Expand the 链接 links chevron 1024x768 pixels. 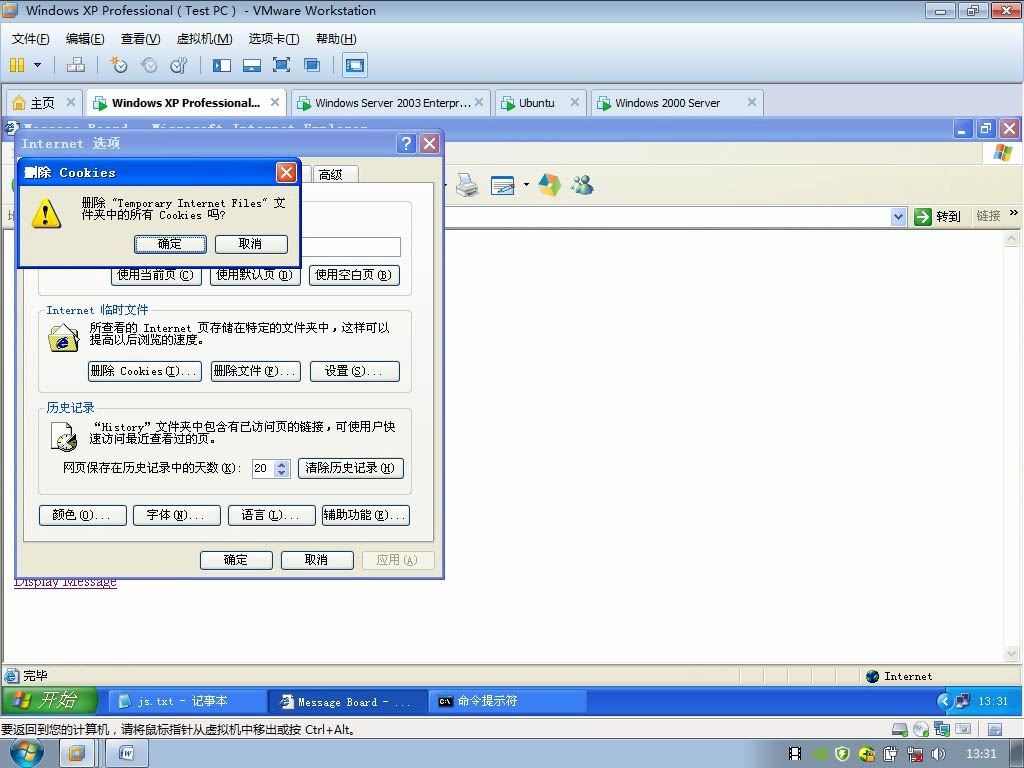[1014, 213]
